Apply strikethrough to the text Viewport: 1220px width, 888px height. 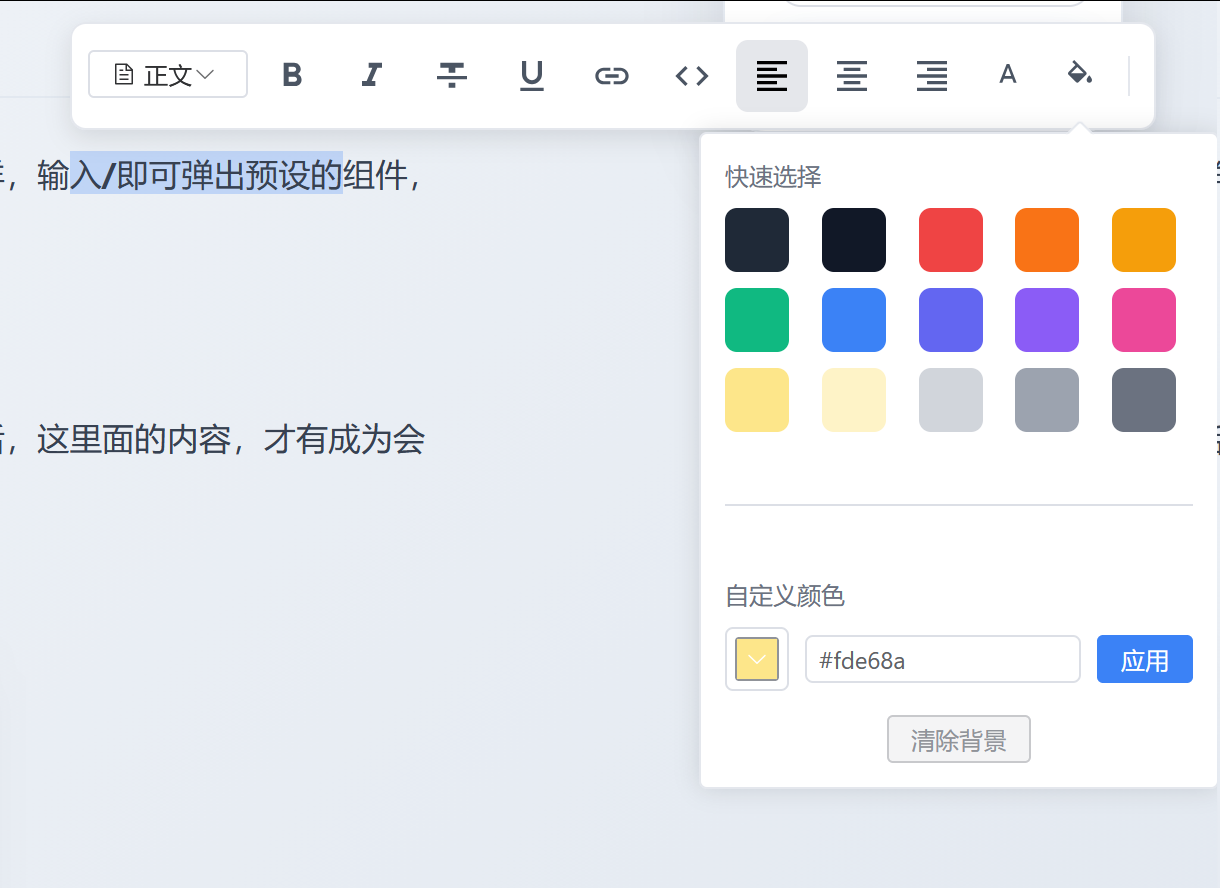451,74
